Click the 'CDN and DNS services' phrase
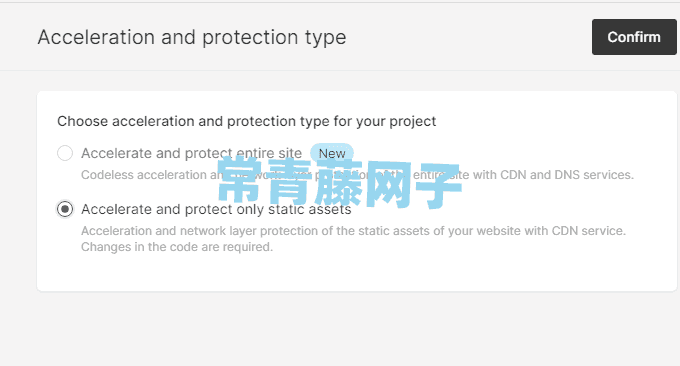The image size is (680, 366). (566, 175)
